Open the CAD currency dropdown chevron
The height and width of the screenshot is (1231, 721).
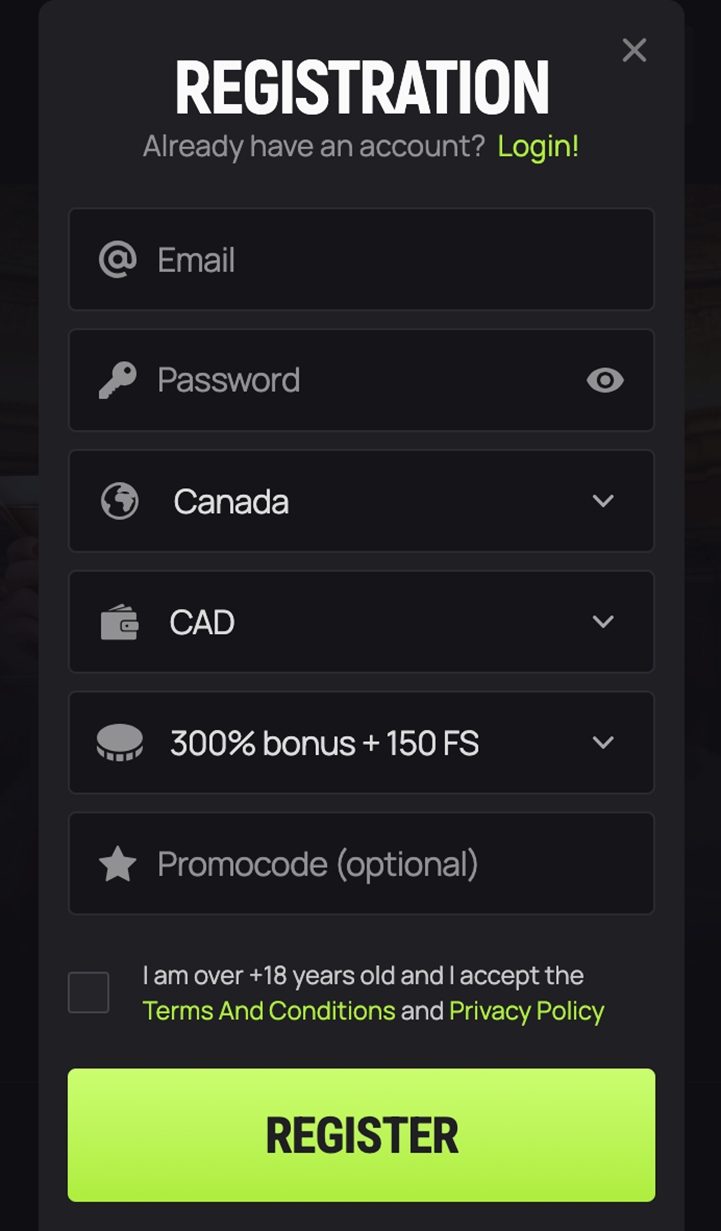pyautogui.click(x=603, y=622)
